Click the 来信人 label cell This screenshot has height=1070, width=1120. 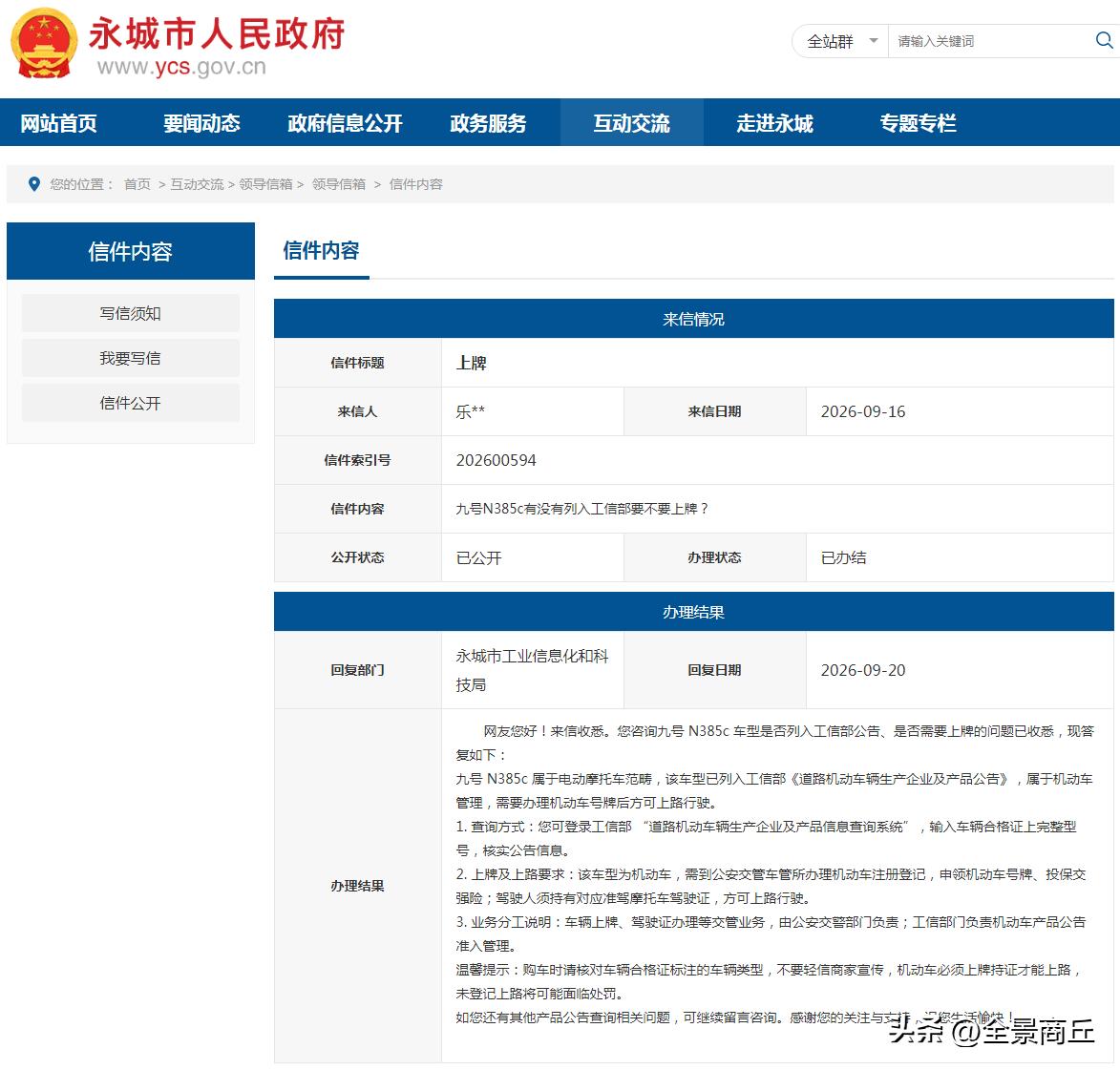click(x=357, y=411)
